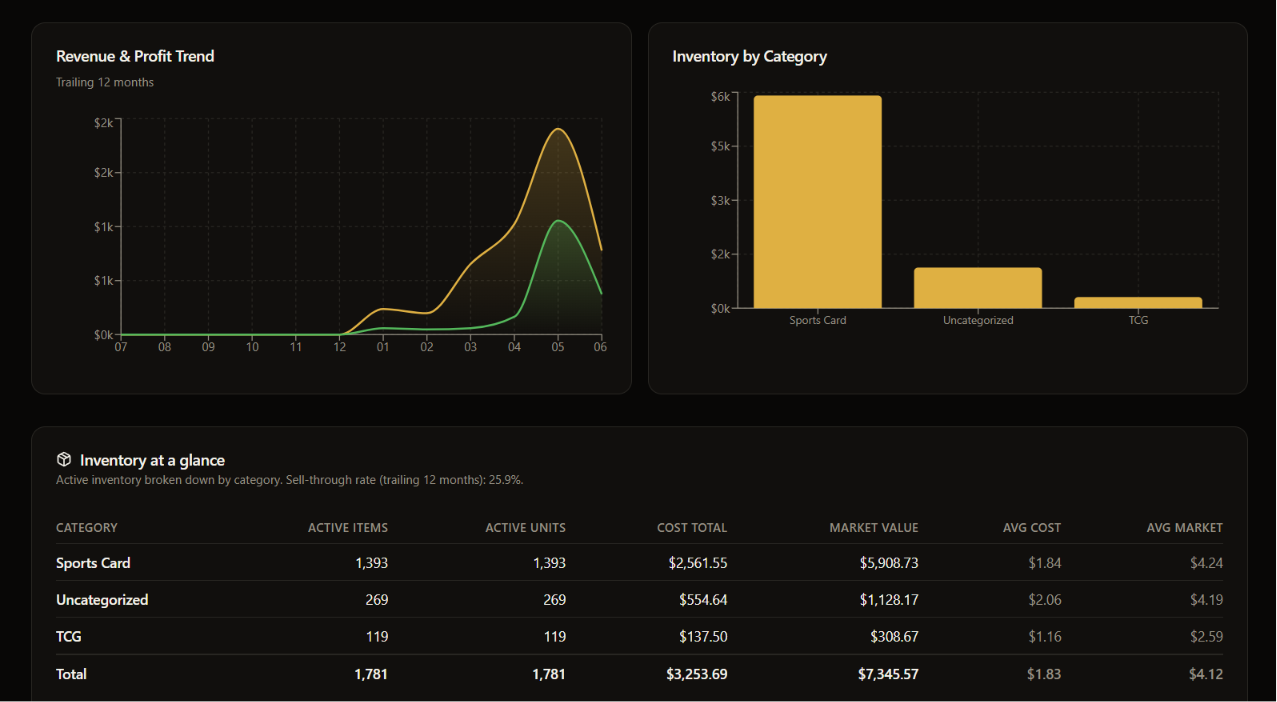1277x702 pixels.
Task: Click the $2.06 average cost cell
Action: click(1045, 600)
